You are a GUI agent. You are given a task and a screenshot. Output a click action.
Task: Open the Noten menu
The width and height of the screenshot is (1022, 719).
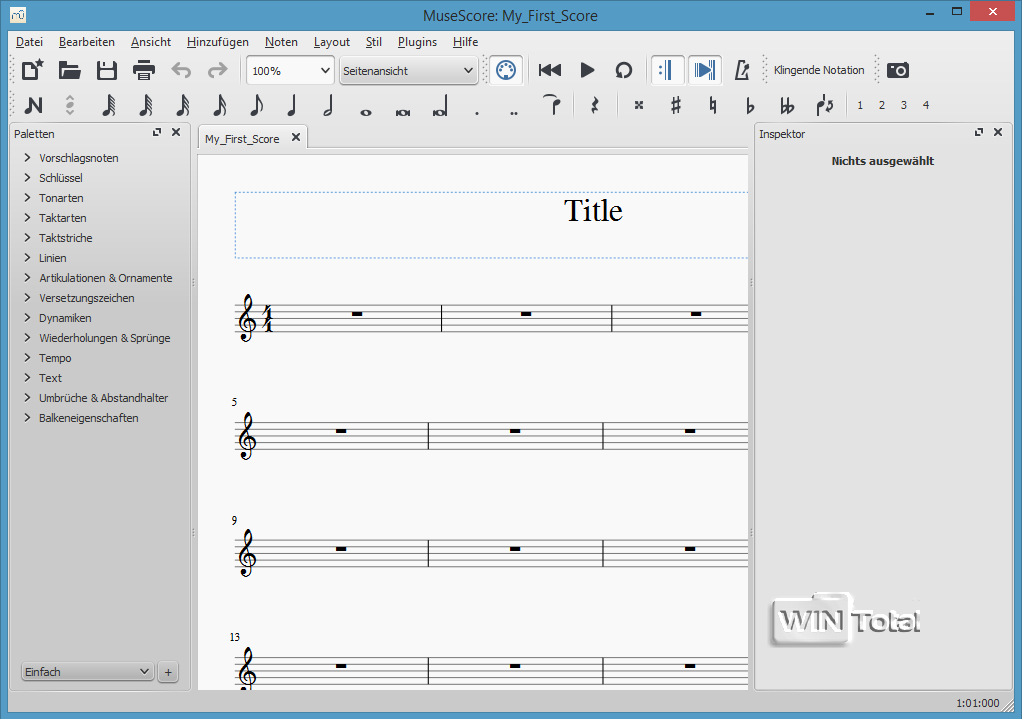point(281,42)
